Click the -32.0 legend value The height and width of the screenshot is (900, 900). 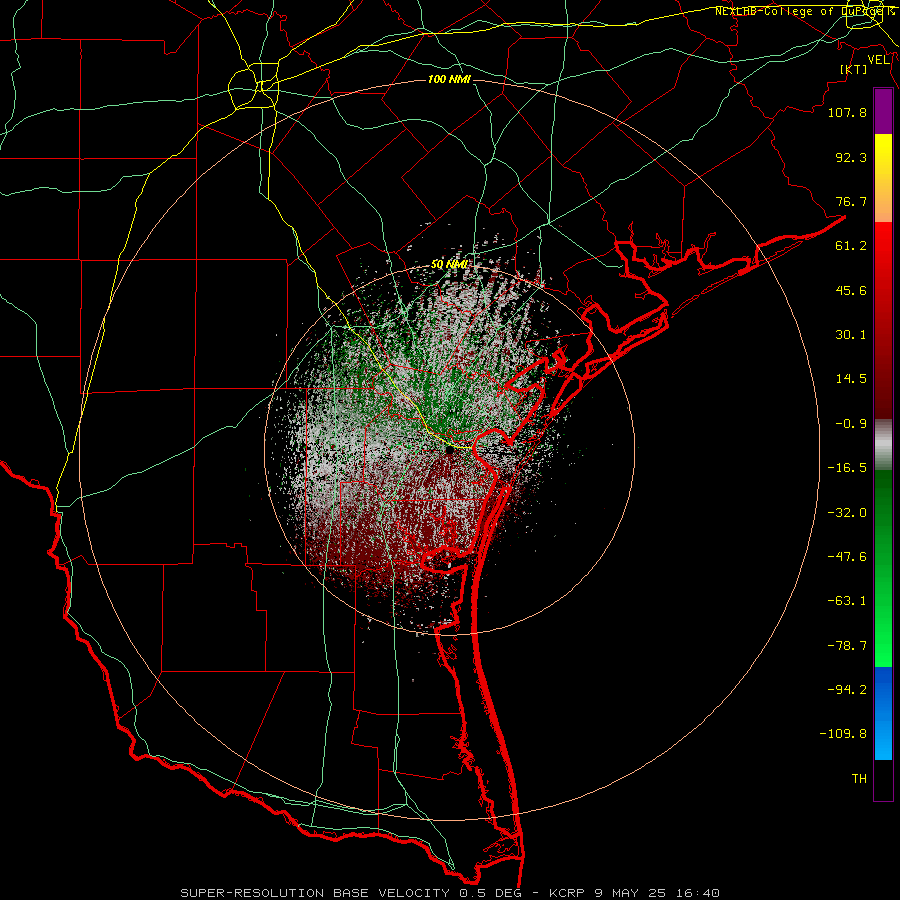tap(847, 513)
